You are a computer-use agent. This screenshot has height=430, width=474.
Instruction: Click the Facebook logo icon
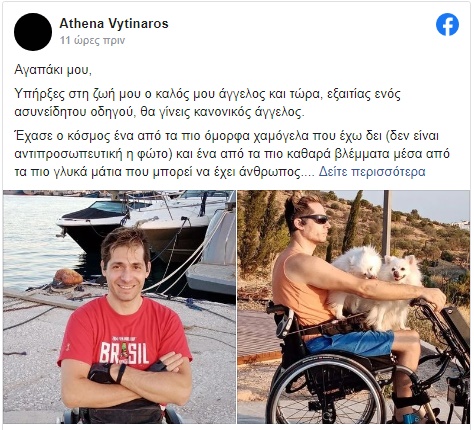point(447,24)
